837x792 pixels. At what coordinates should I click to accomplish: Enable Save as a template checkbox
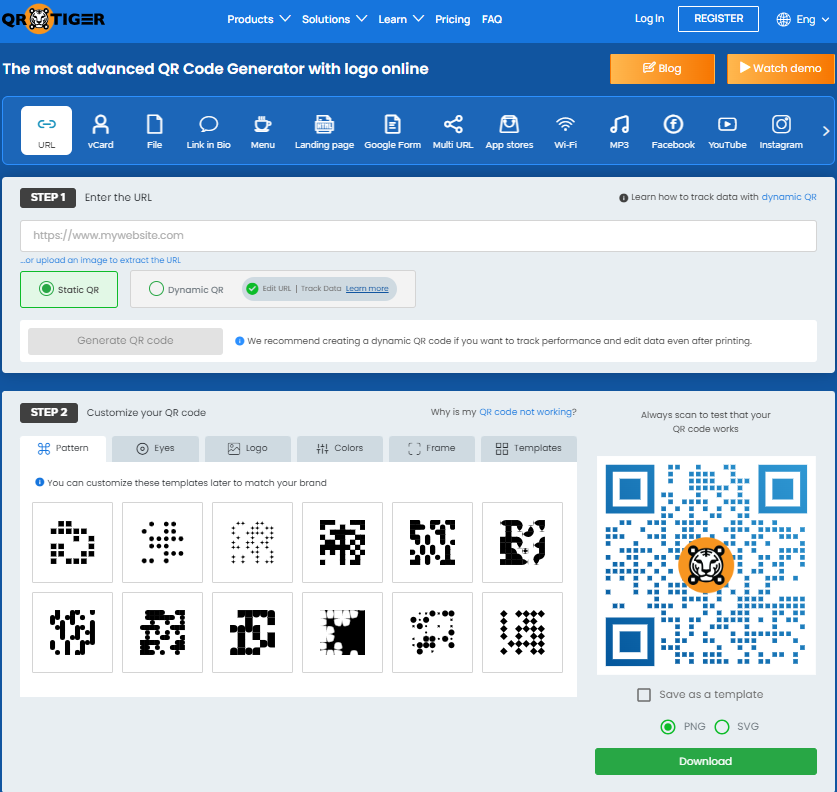click(x=644, y=695)
